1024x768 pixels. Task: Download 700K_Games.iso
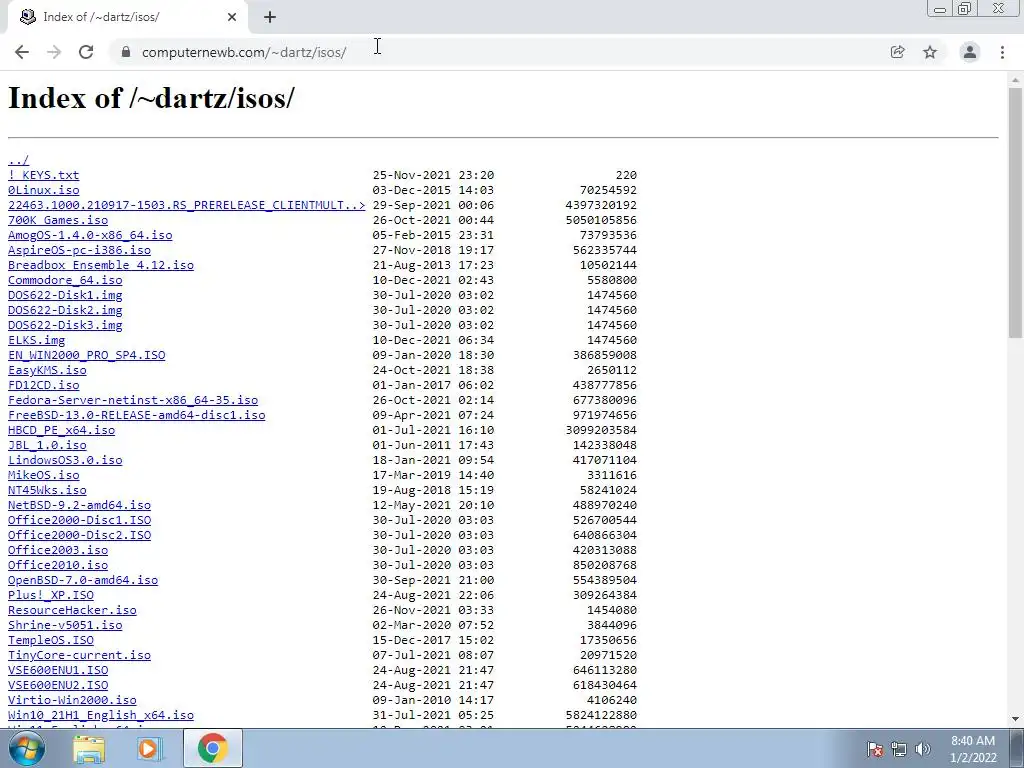58,220
